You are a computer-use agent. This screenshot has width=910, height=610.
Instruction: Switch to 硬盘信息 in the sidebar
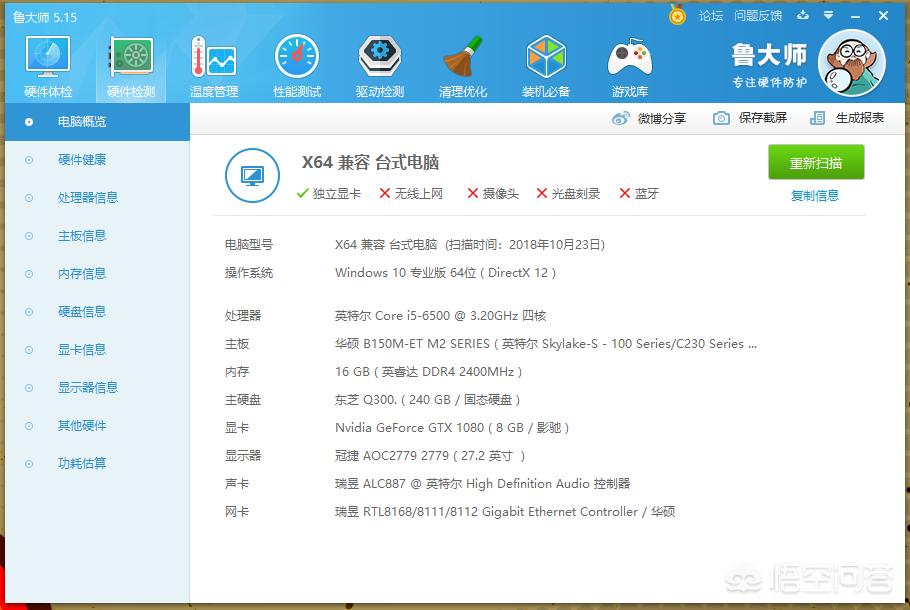pos(81,312)
